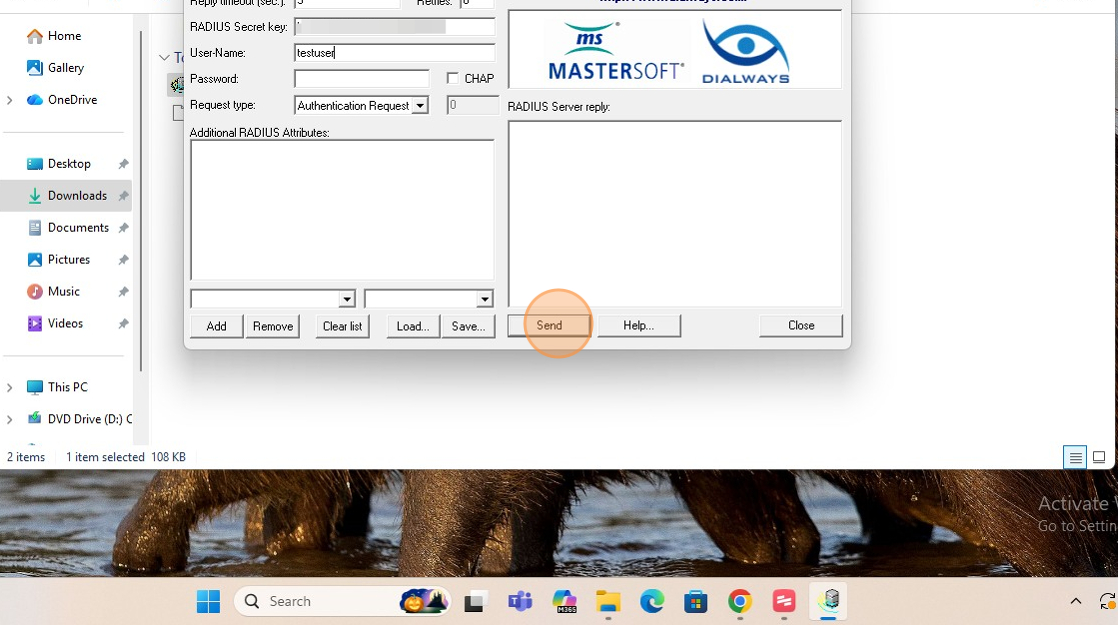1118x625 pixels.
Task: Click the '2 items' status bar text
Action: [x=26, y=457]
